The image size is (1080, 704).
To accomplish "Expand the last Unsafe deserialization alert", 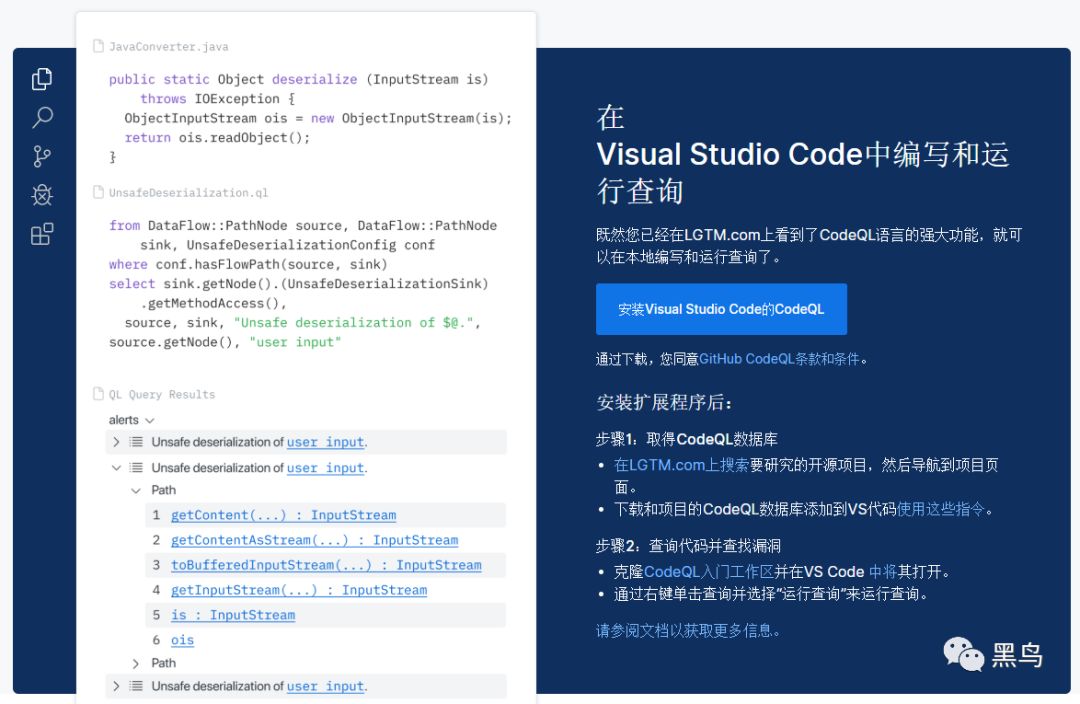I will point(116,686).
